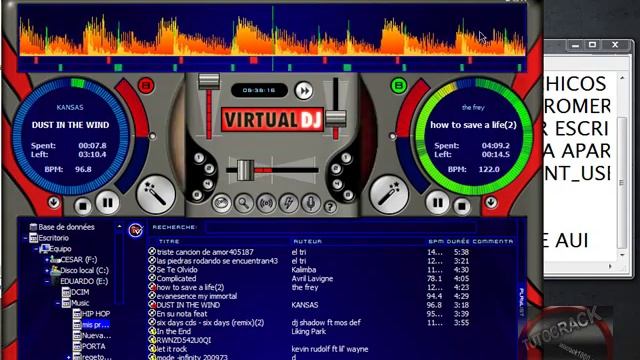Click the right deck volume fader handle

tap(336, 119)
